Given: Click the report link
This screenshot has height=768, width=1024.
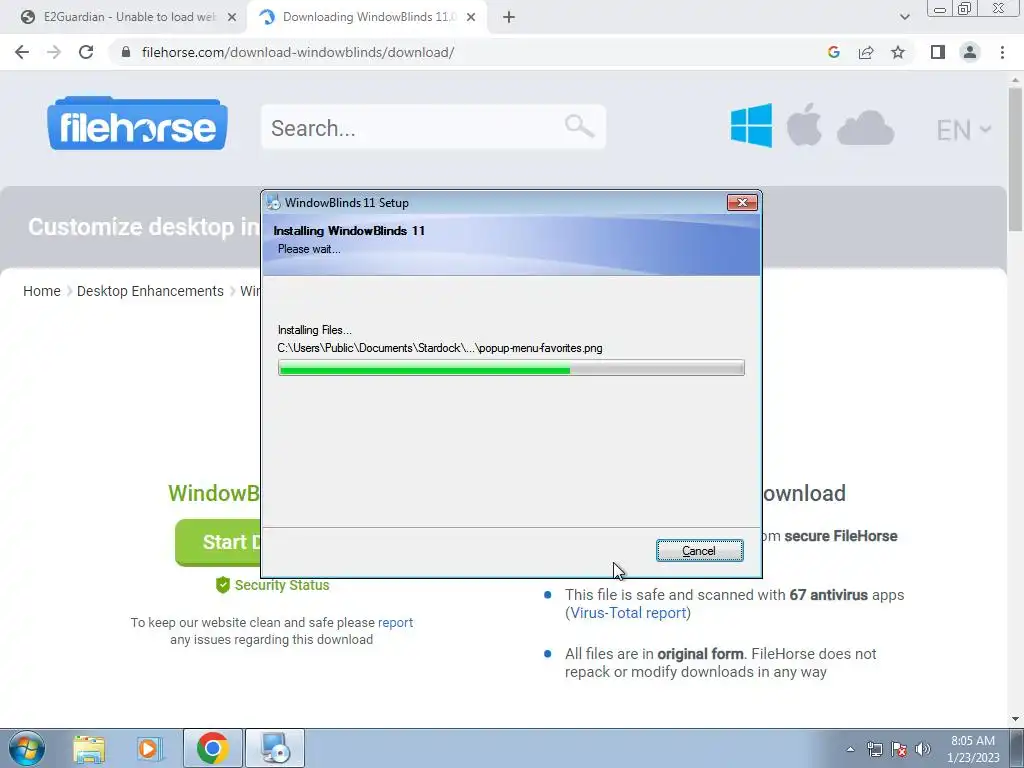Looking at the screenshot, I should pyautogui.click(x=395, y=622).
